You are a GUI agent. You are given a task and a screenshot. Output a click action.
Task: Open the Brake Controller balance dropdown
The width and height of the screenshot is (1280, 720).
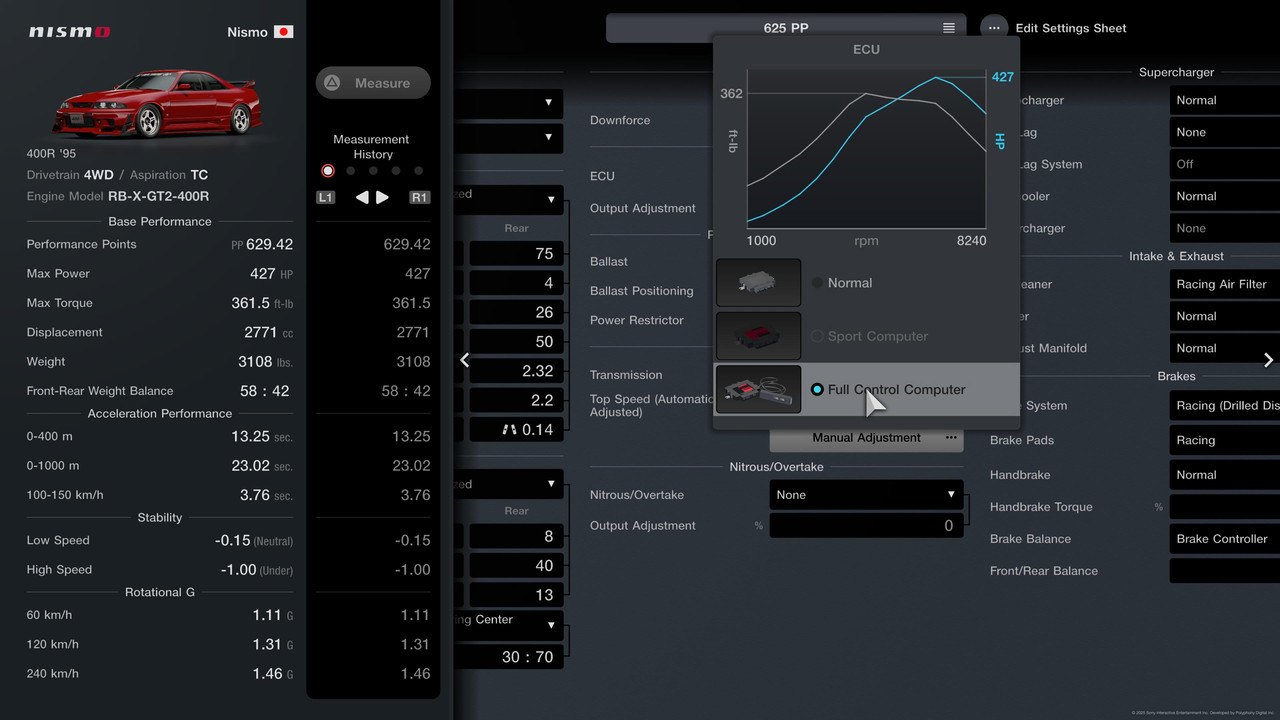1225,539
